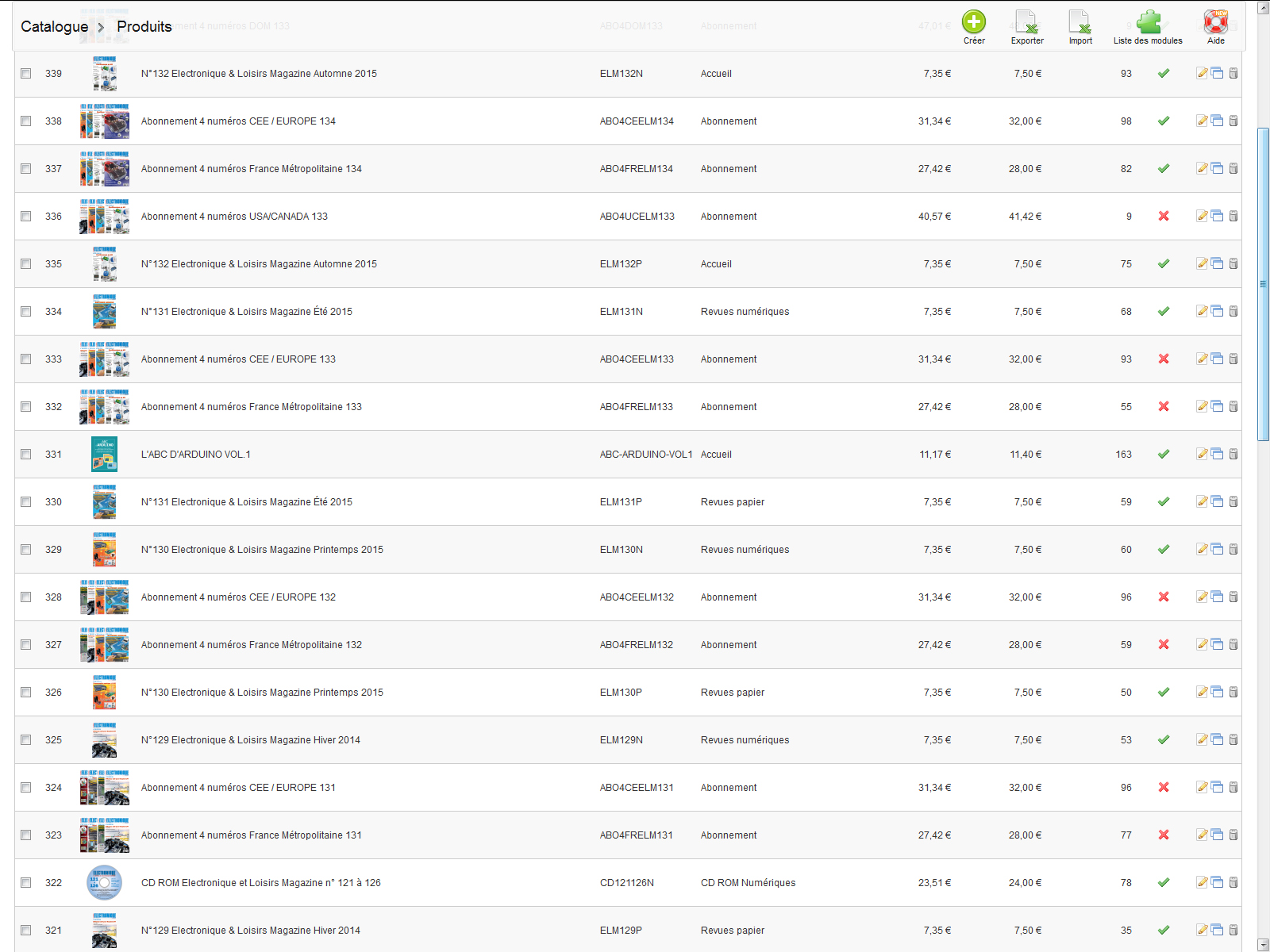
Task: Duplicate product 335
Action: pyautogui.click(x=1217, y=263)
